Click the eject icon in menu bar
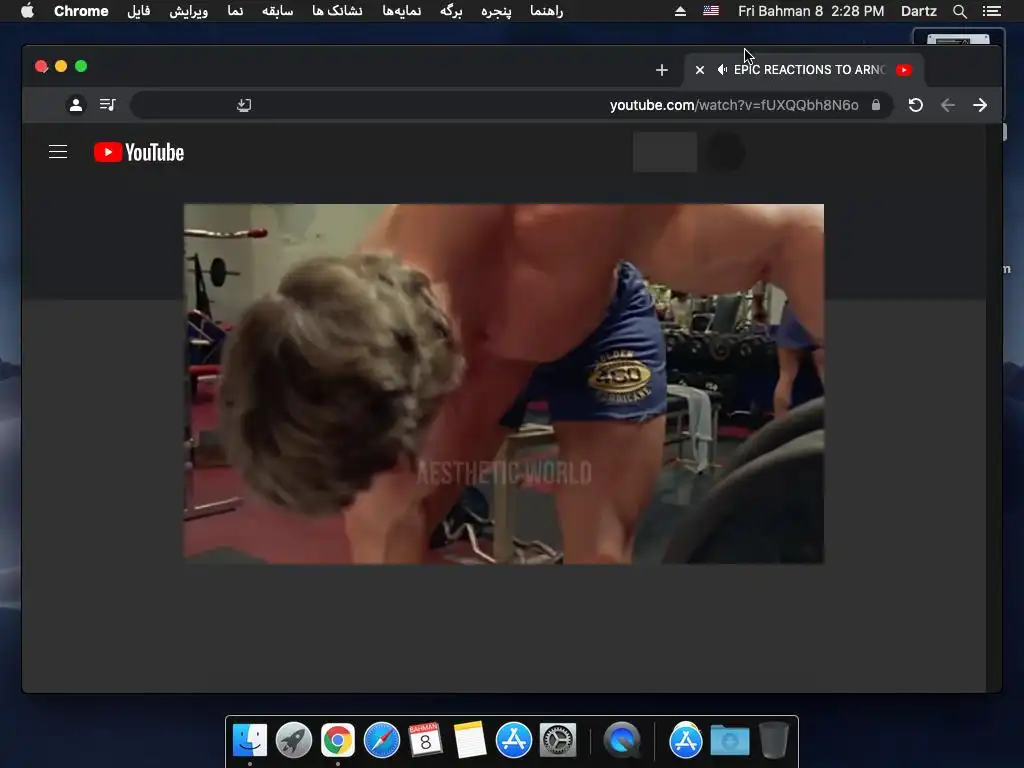Image resolution: width=1024 pixels, height=768 pixels. [x=680, y=11]
